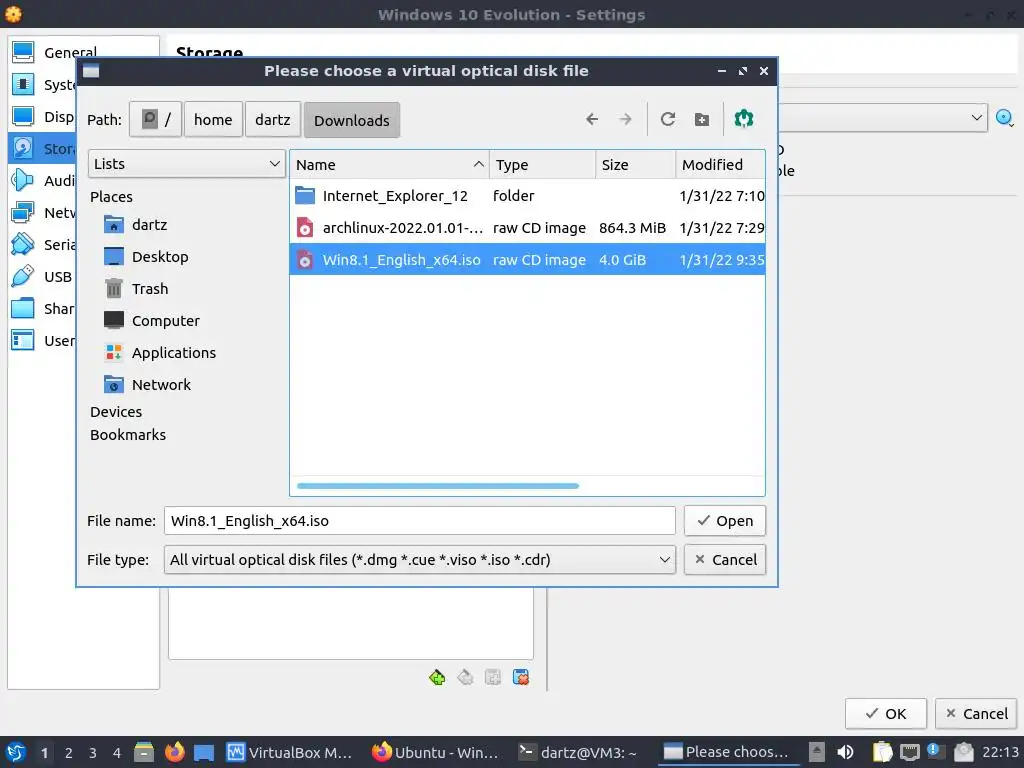Click the show desktop taskbar icon

(x=204, y=753)
